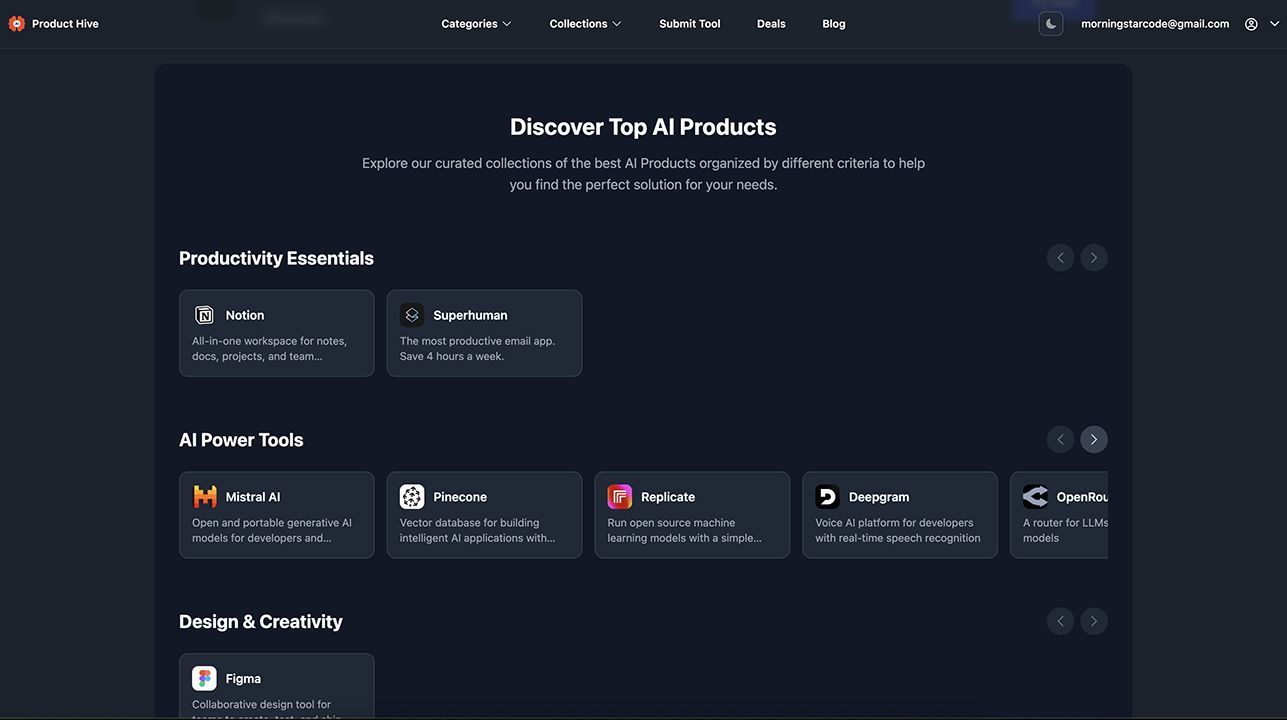Click the Pinecone logo icon
This screenshot has width=1287, height=720.
pyautogui.click(x=412, y=497)
